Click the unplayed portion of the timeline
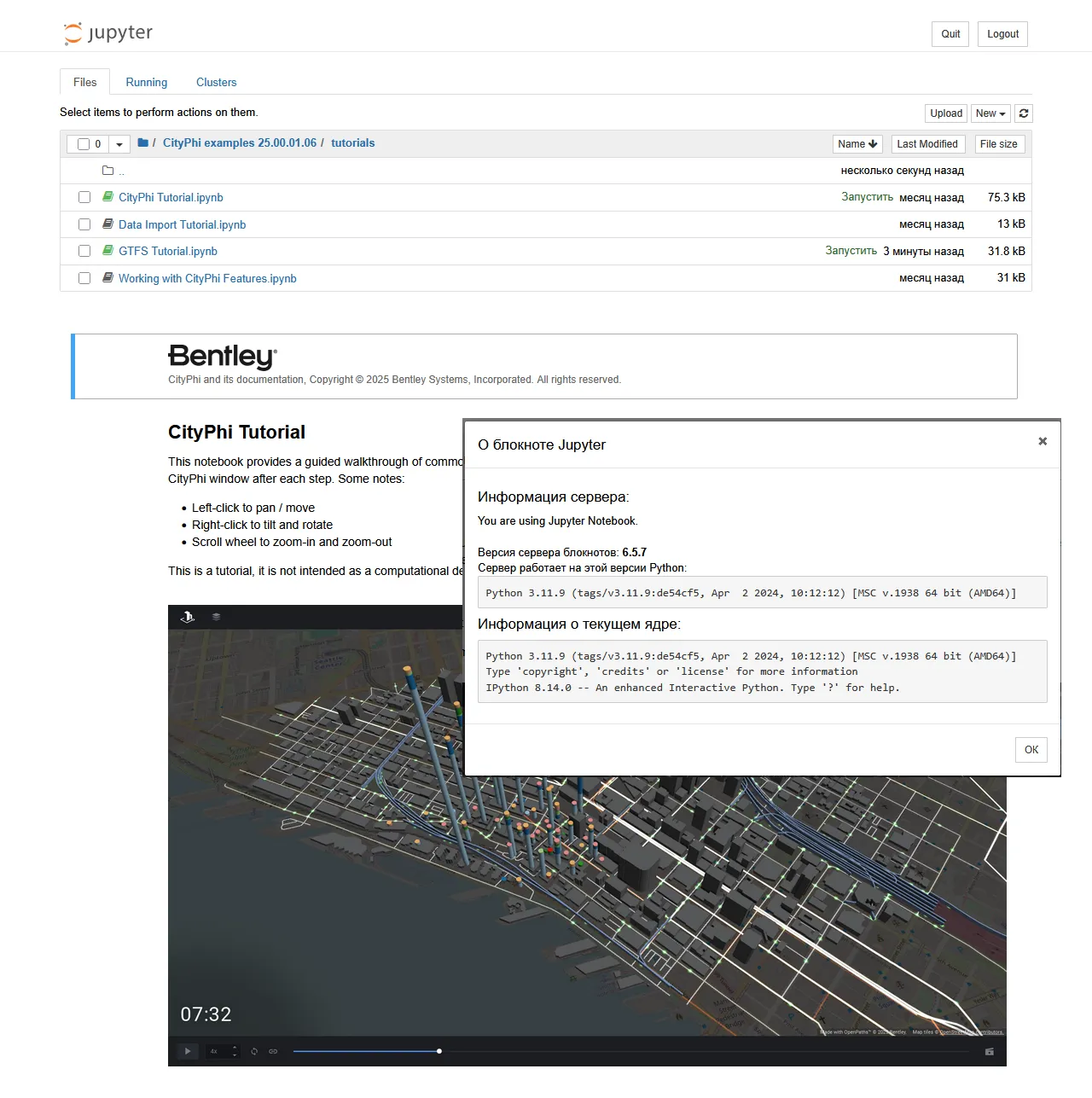Image resolution: width=1092 pixels, height=1098 pixels. tap(706, 1051)
